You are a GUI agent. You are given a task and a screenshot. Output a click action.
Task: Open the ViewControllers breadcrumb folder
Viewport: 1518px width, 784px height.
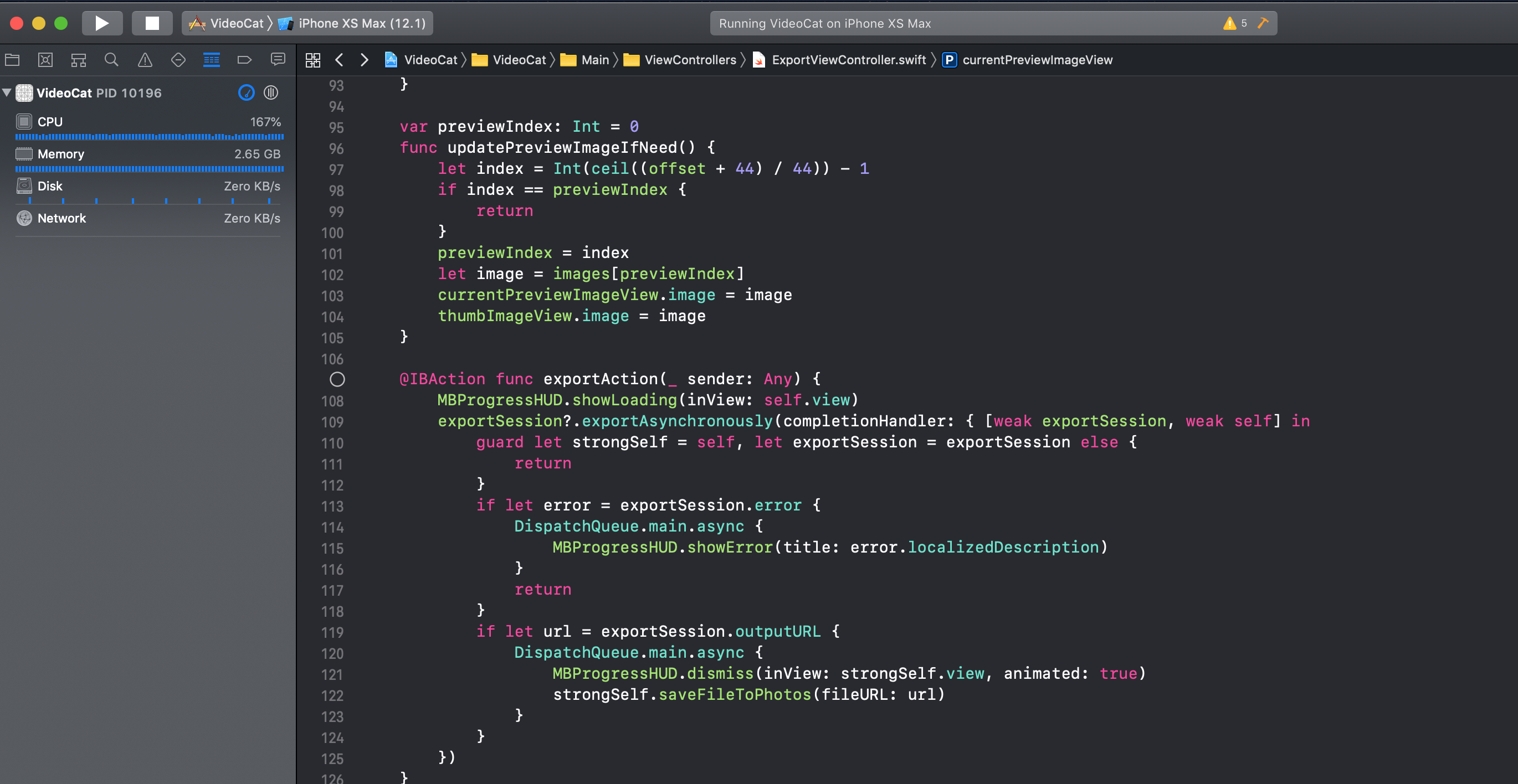(x=689, y=59)
